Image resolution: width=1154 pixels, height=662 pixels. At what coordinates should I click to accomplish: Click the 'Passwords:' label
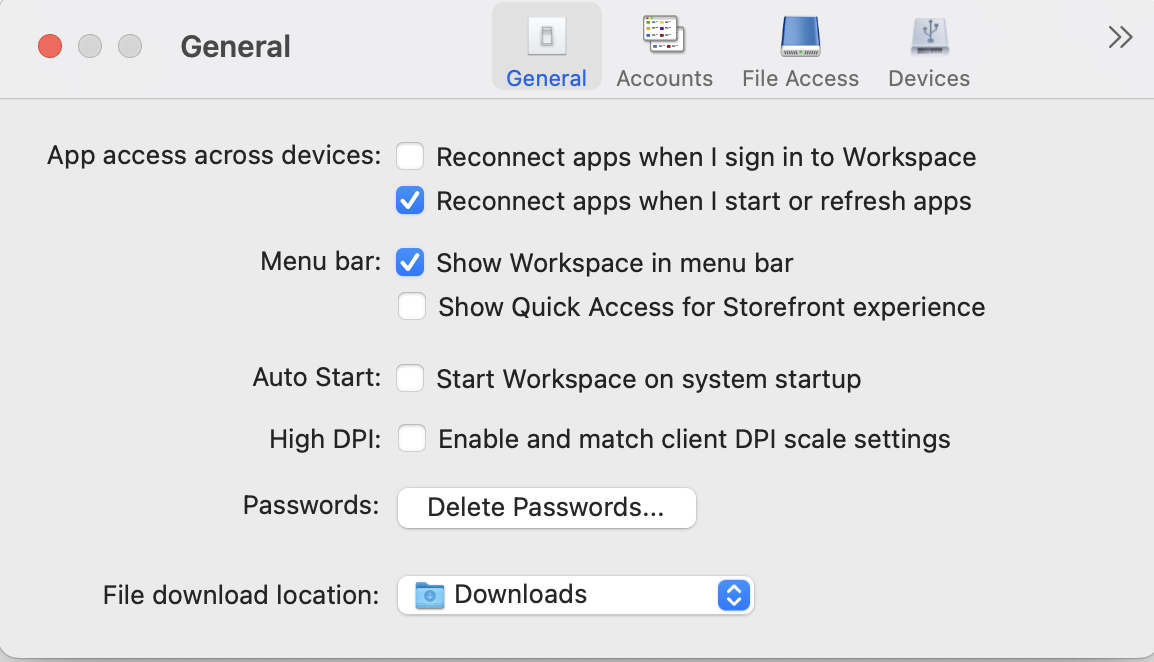311,505
